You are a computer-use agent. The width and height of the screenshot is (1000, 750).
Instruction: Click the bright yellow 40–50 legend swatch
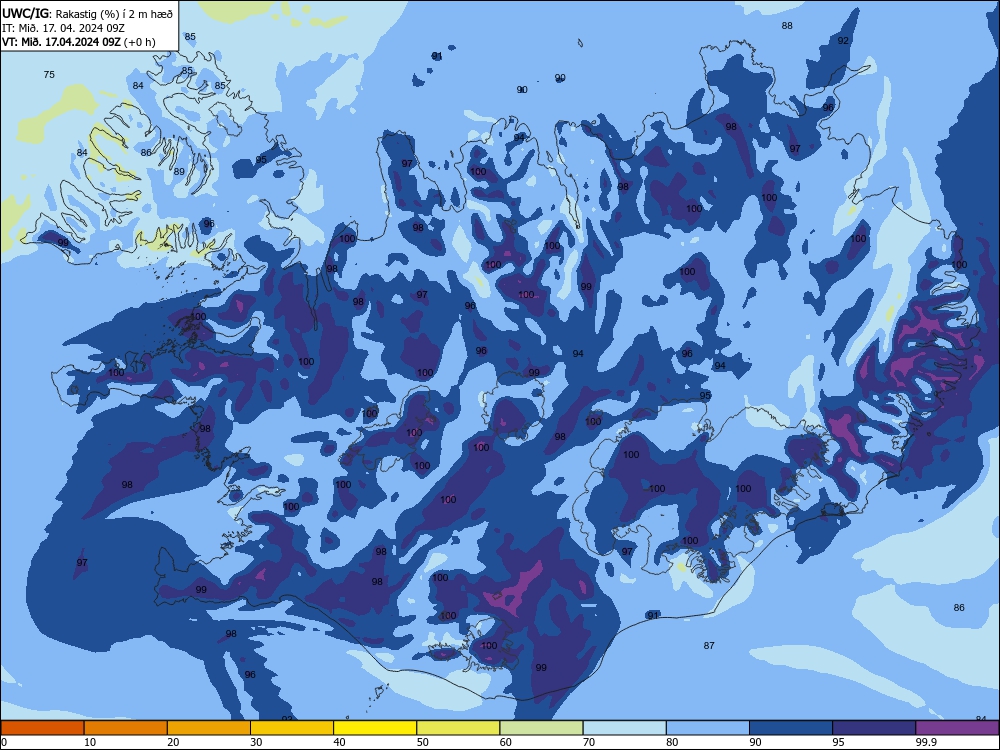[x=375, y=728]
